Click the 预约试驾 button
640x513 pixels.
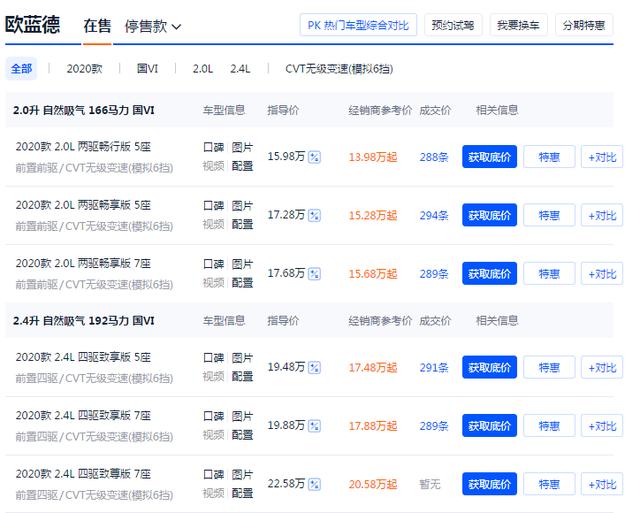453,25
